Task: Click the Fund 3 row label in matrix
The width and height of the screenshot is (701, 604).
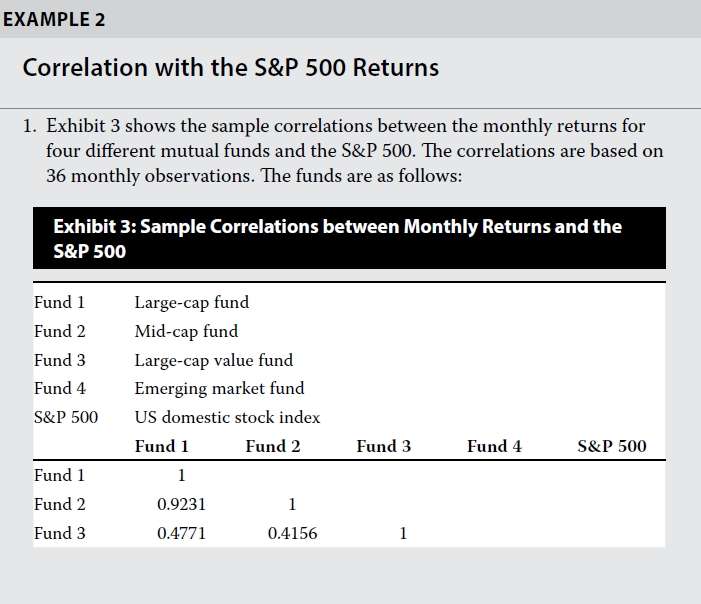Action: click(59, 533)
